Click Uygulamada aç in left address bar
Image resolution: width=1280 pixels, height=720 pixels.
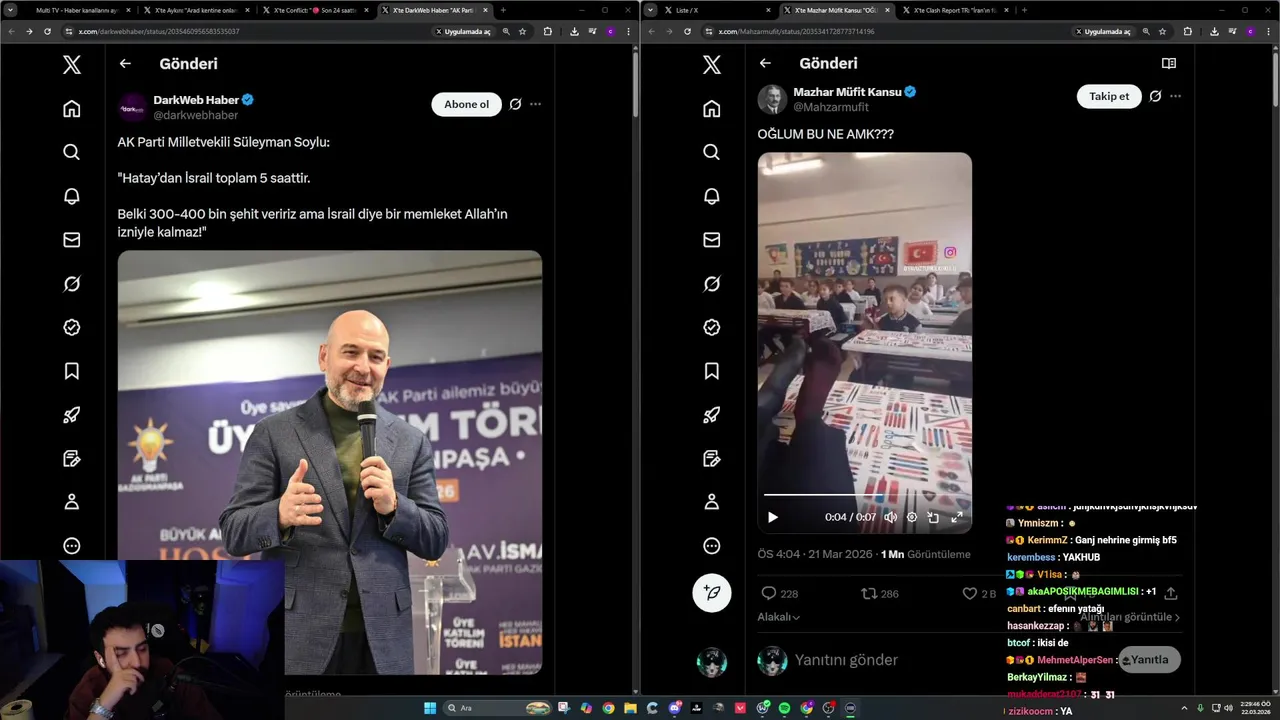pyautogui.click(x=463, y=31)
